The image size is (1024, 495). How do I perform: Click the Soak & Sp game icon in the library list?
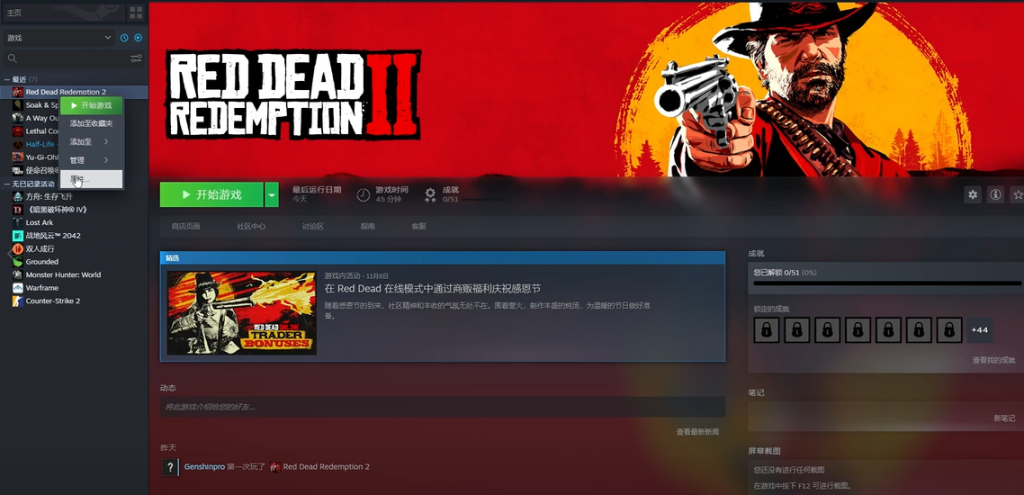coord(18,105)
